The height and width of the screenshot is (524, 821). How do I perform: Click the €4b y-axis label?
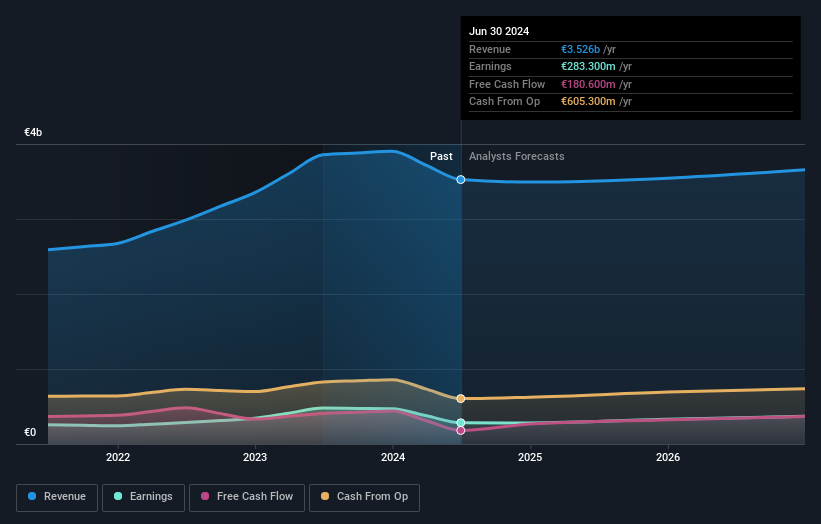coord(33,132)
